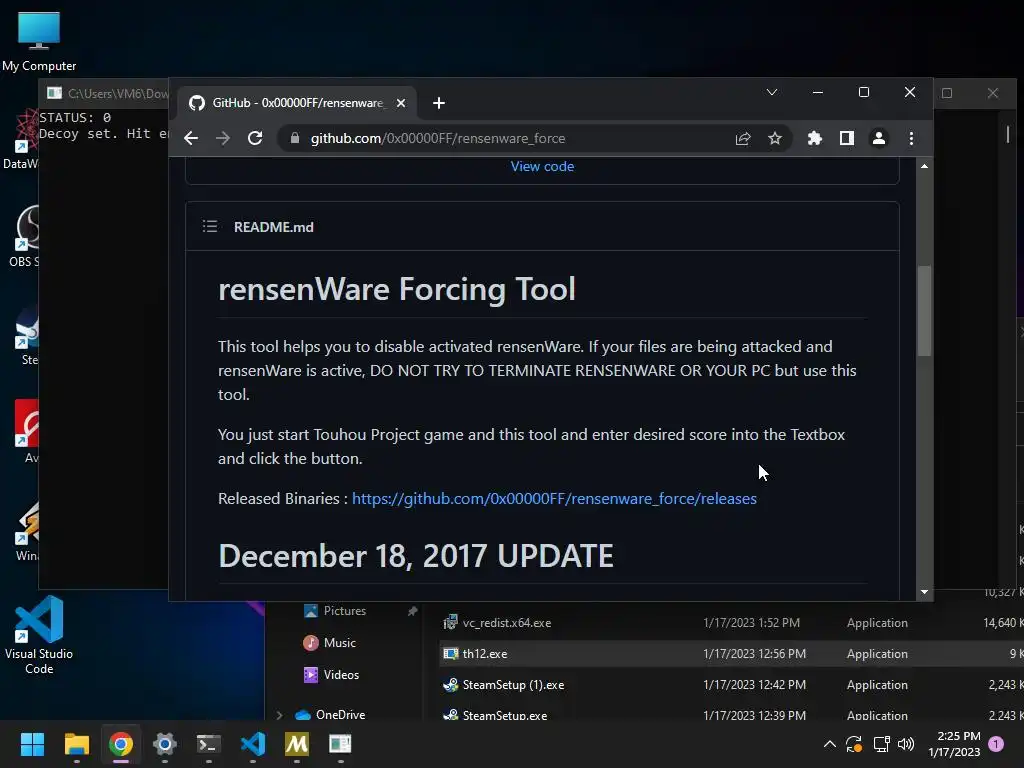Open a new Chrome tab

pyautogui.click(x=439, y=103)
